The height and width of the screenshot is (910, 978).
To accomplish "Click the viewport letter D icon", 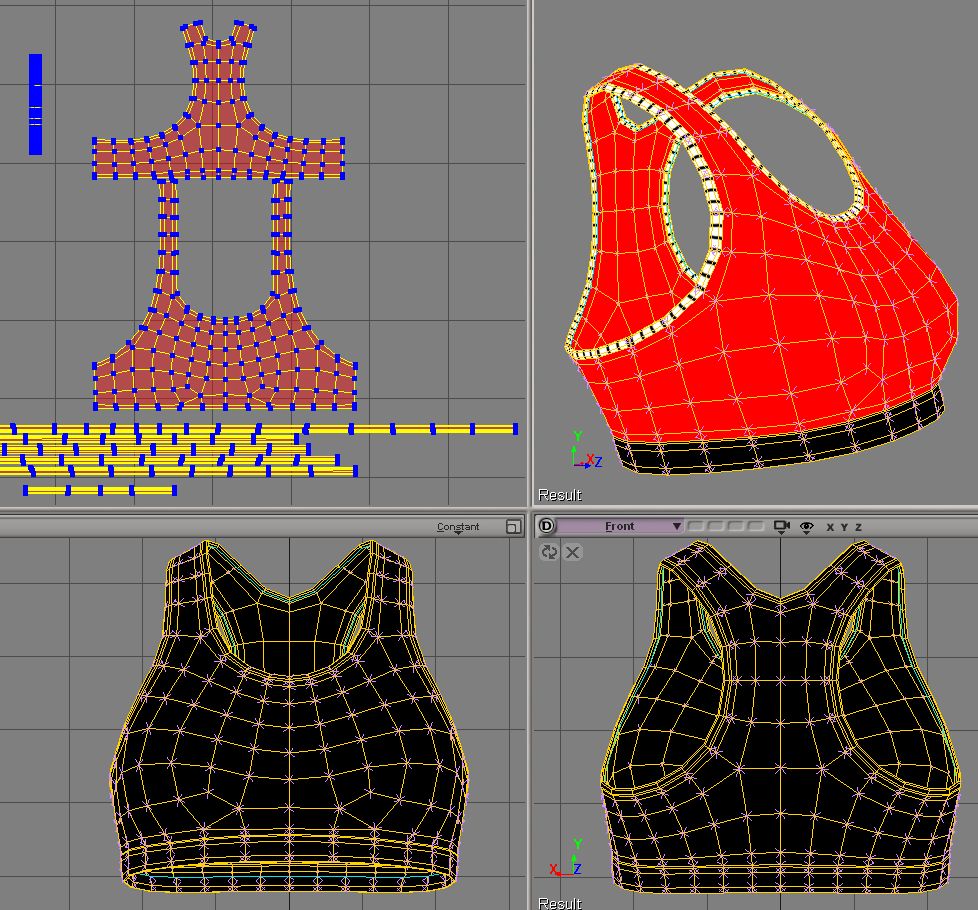I will pyautogui.click(x=547, y=526).
